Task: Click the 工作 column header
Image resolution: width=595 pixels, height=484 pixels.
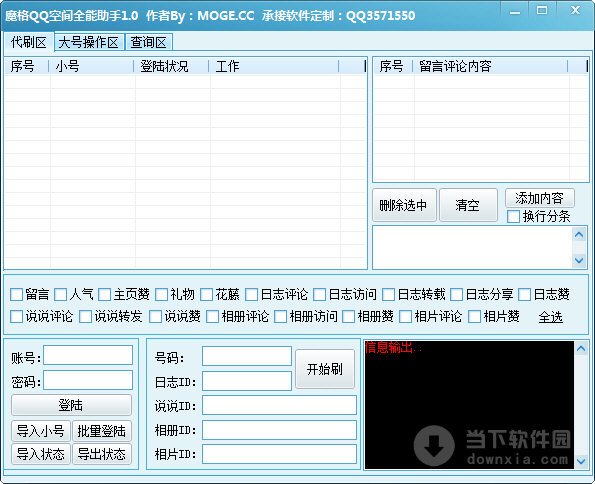Action: click(x=274, y=66)
